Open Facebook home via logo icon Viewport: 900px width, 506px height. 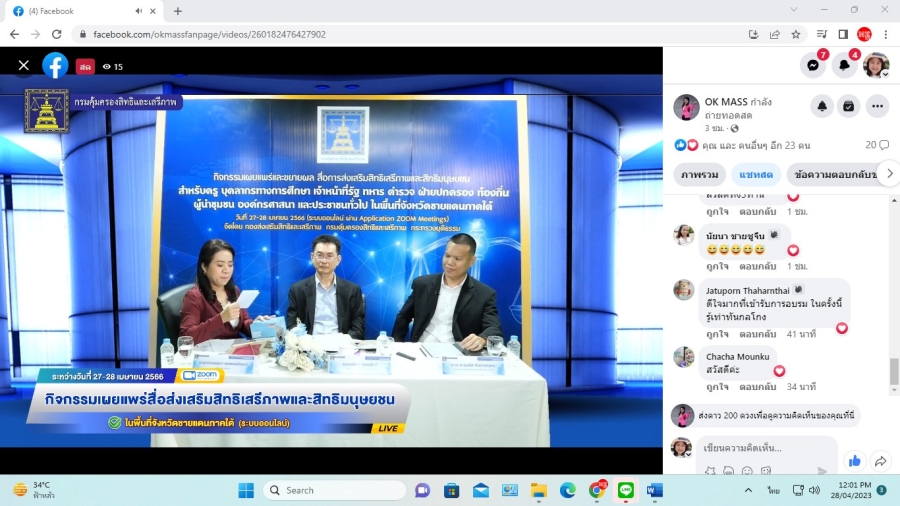(55, 65)
